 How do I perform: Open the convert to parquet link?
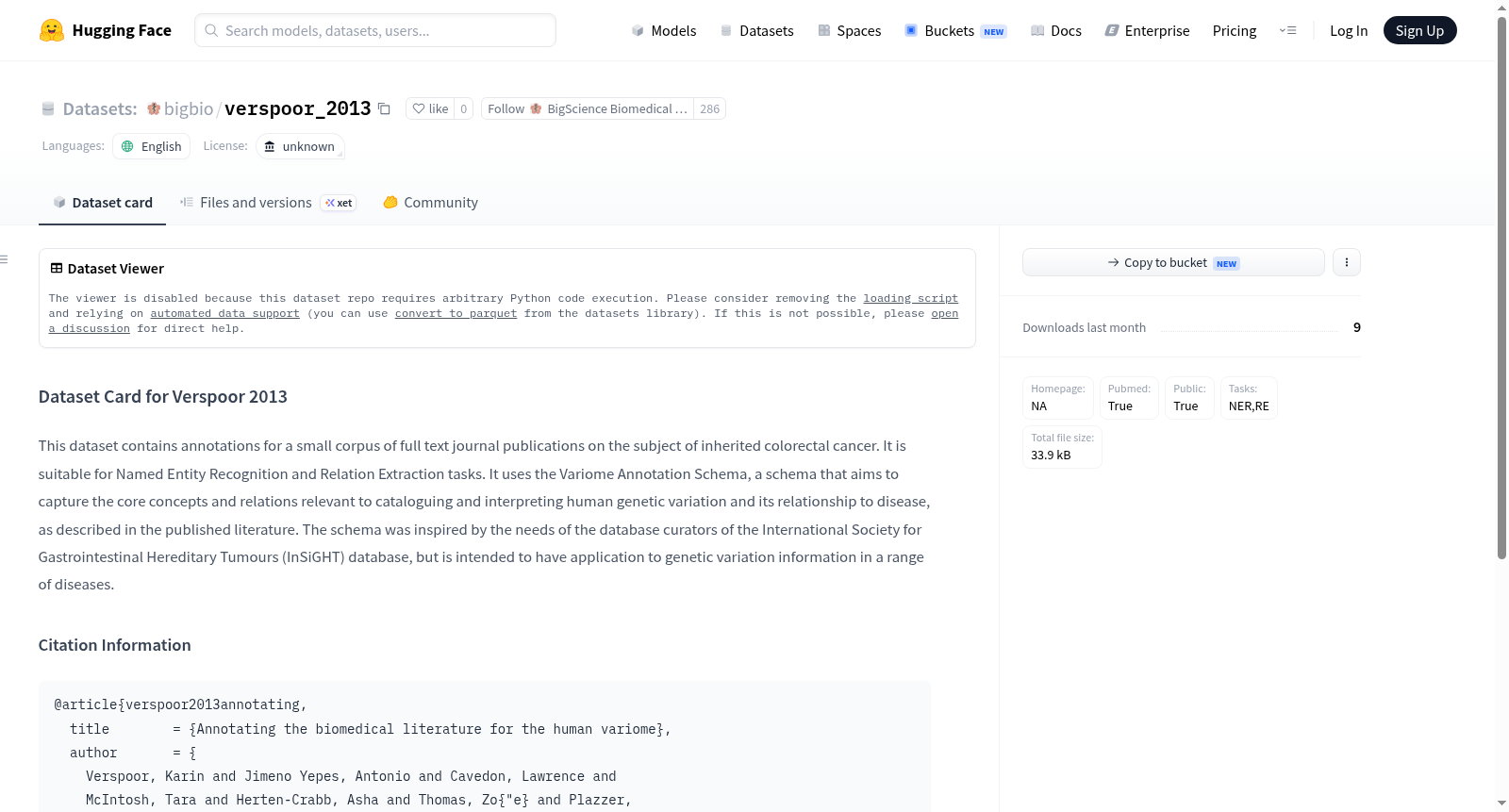[456, 313]
